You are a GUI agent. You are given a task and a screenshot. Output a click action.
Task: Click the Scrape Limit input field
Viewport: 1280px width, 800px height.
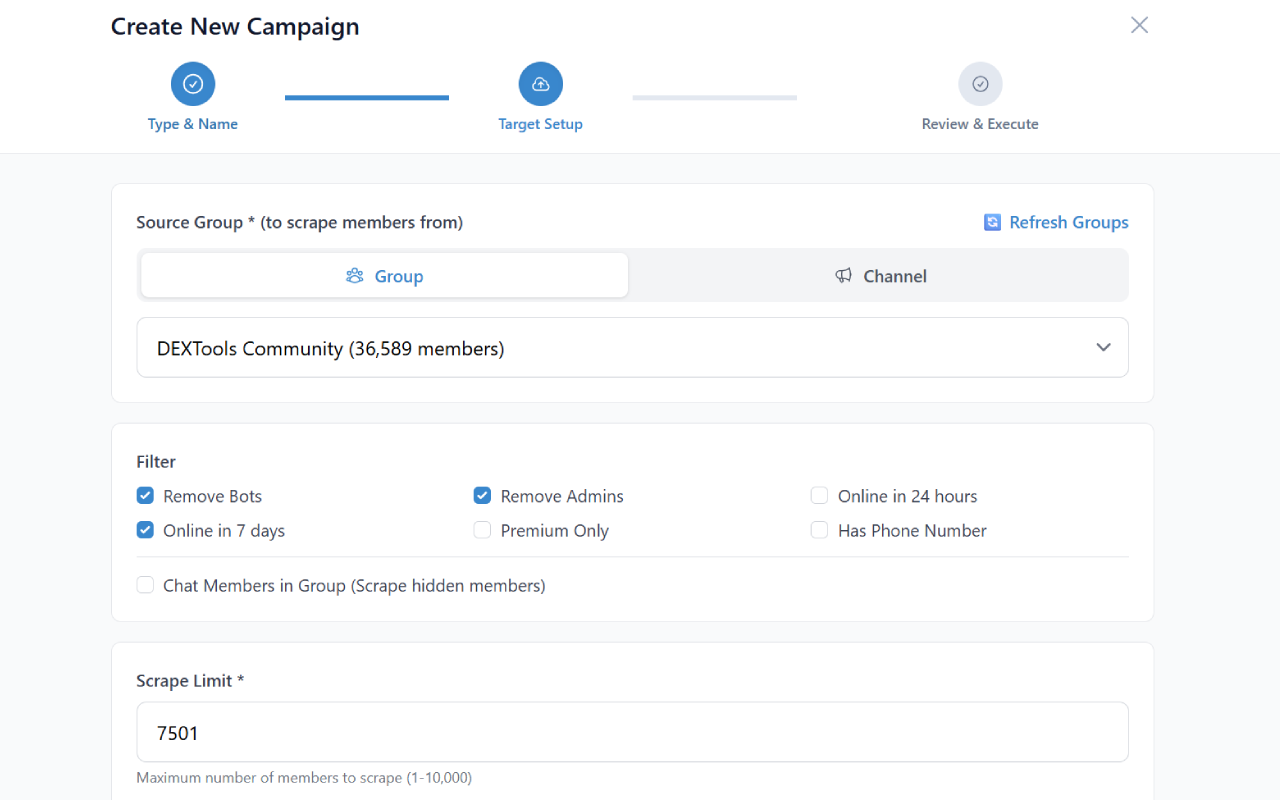point(632,733)
